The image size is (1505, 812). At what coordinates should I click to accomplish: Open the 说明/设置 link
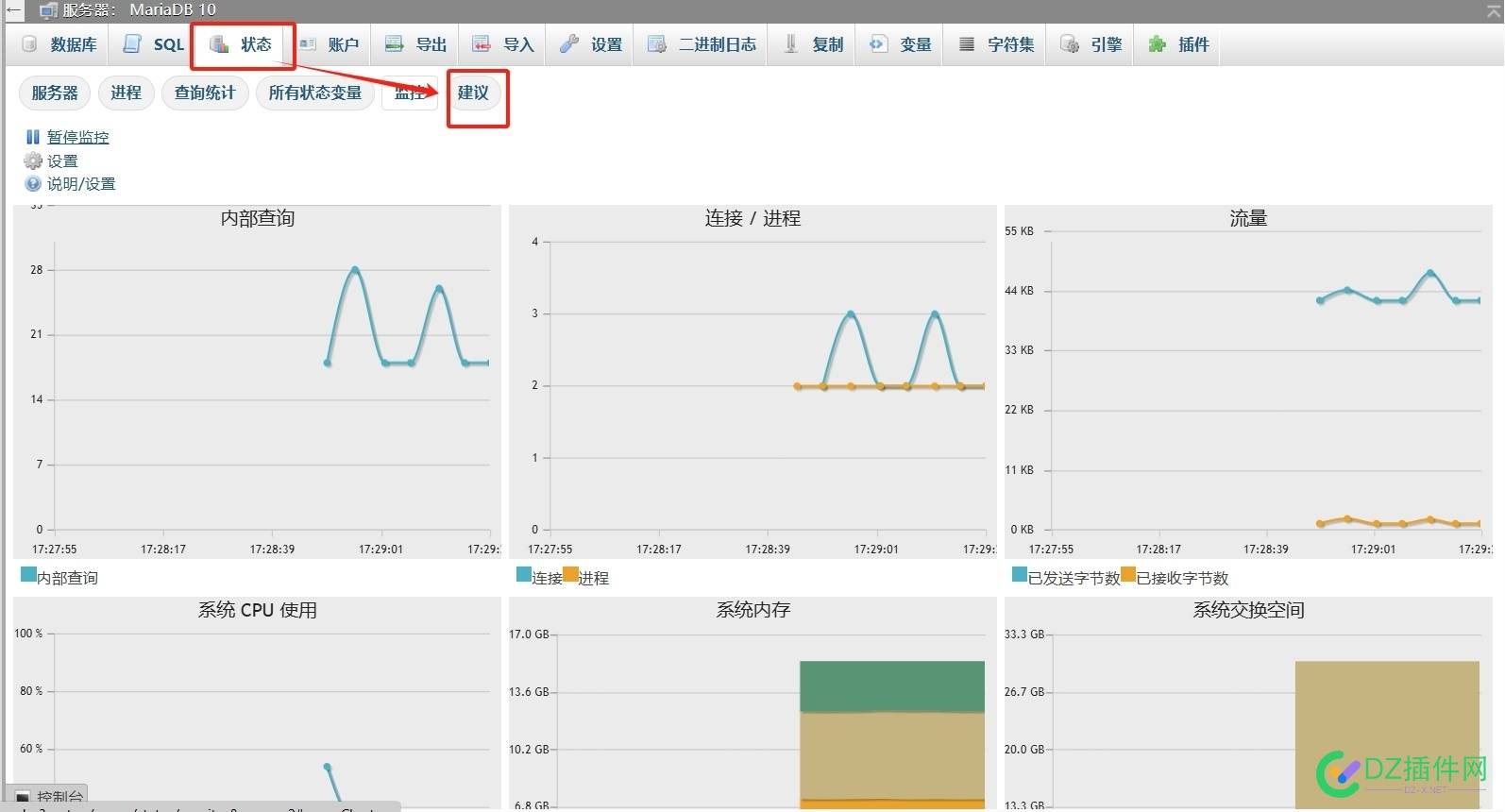pyautogui.click(x=81, y=184)
